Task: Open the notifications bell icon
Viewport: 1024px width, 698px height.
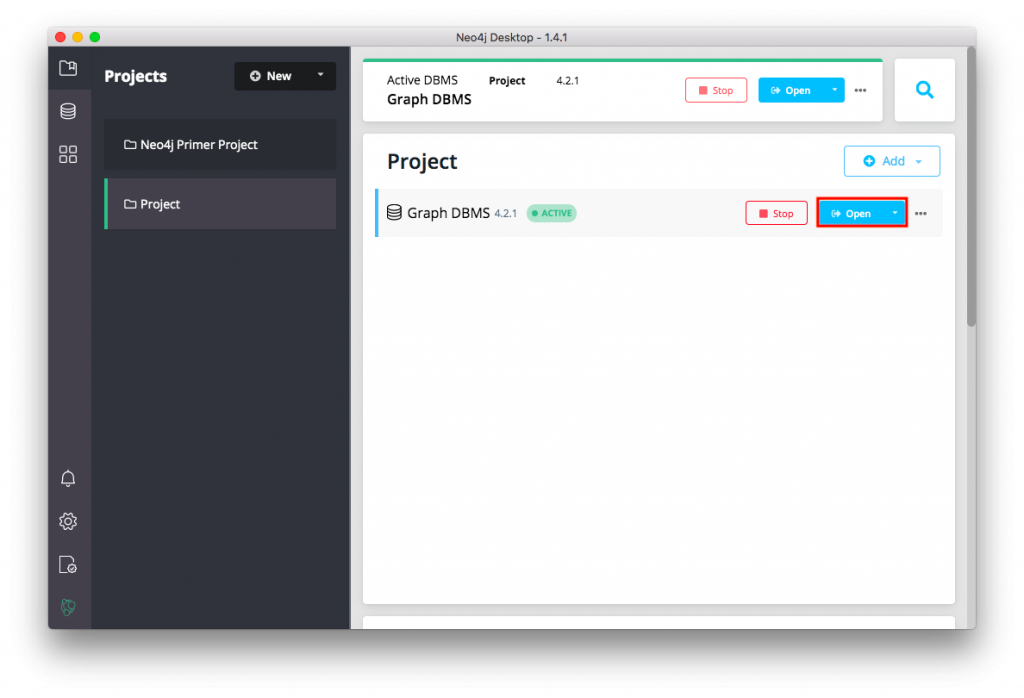Action: (x=68, y=478)
